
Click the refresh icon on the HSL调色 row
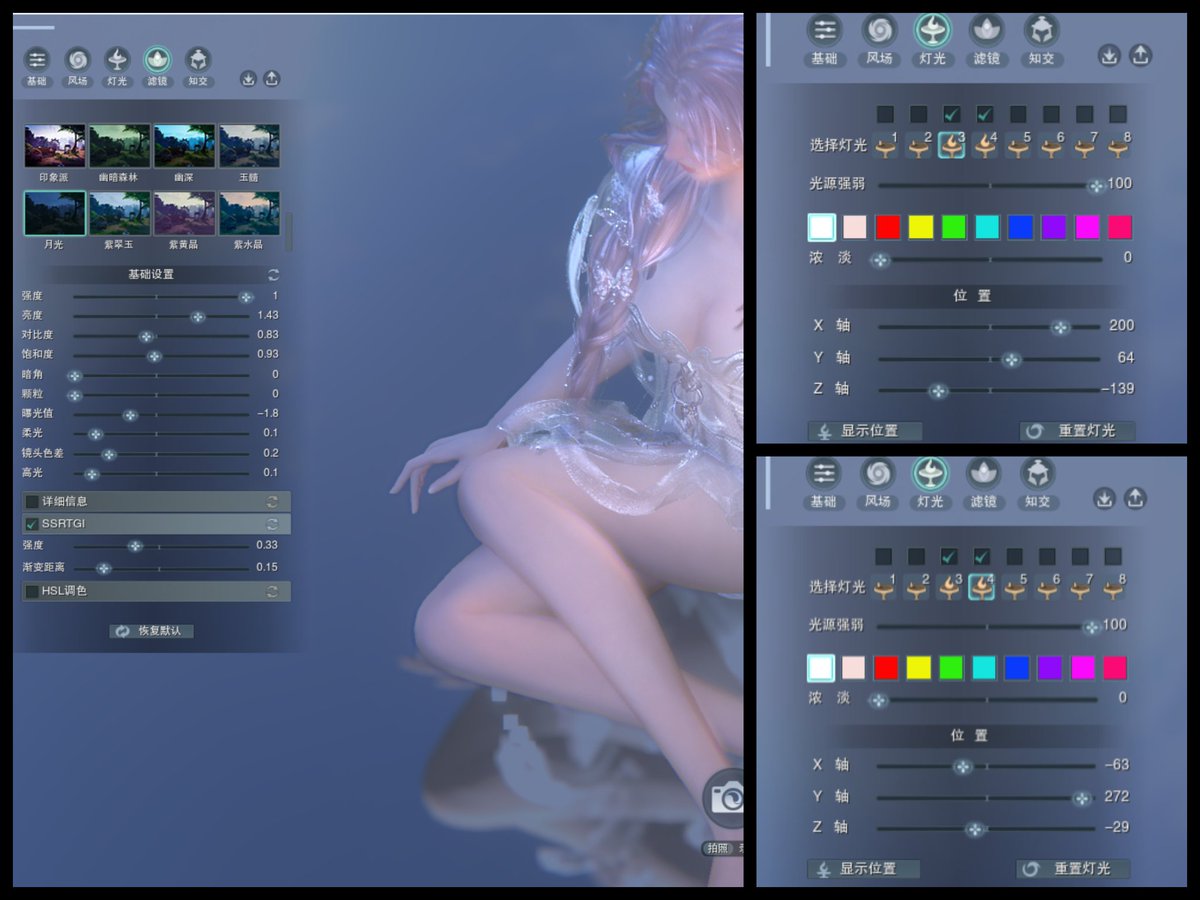point(272,592)
